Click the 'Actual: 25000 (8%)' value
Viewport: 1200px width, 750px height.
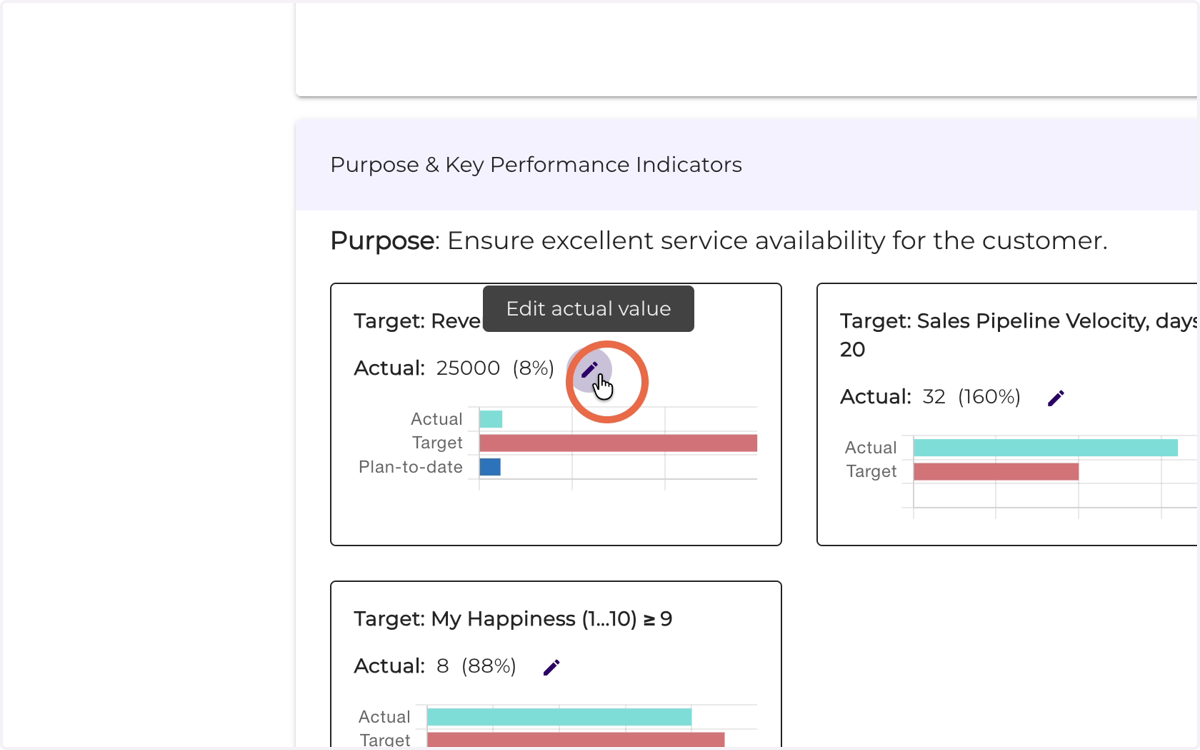click(454, 368)
